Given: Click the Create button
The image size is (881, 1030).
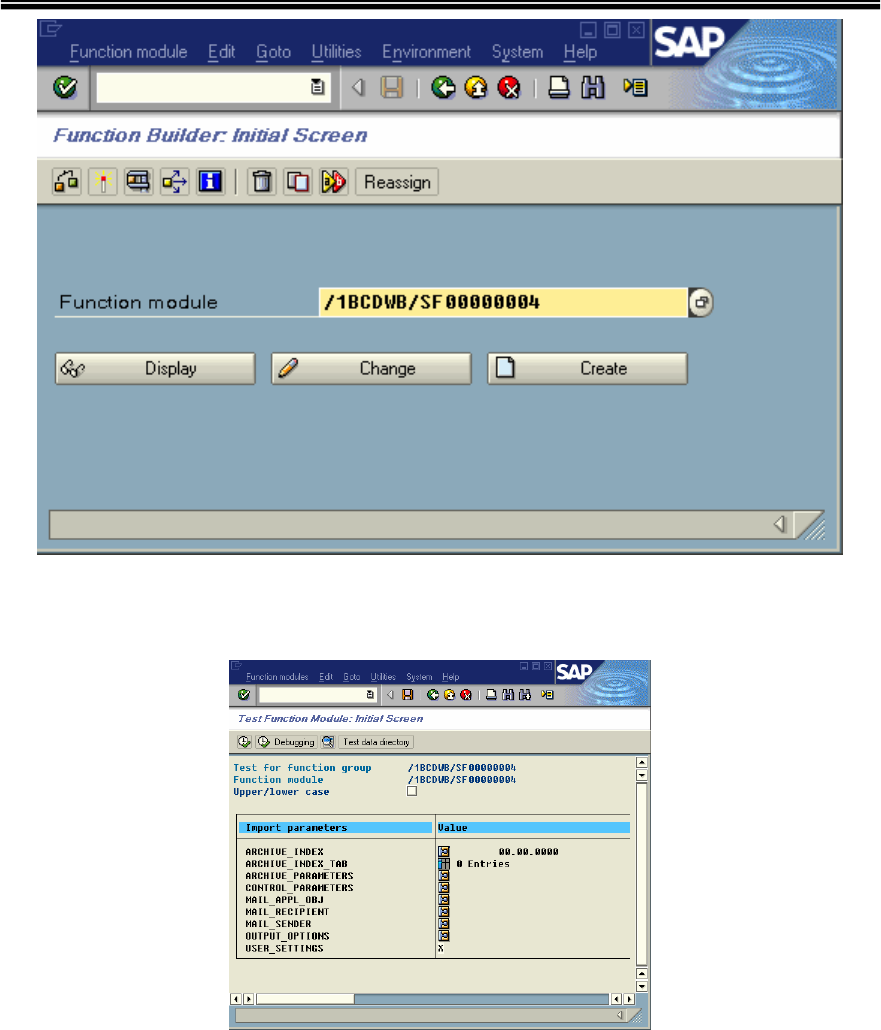Looking at the screenshot, I should coord(587,369).
